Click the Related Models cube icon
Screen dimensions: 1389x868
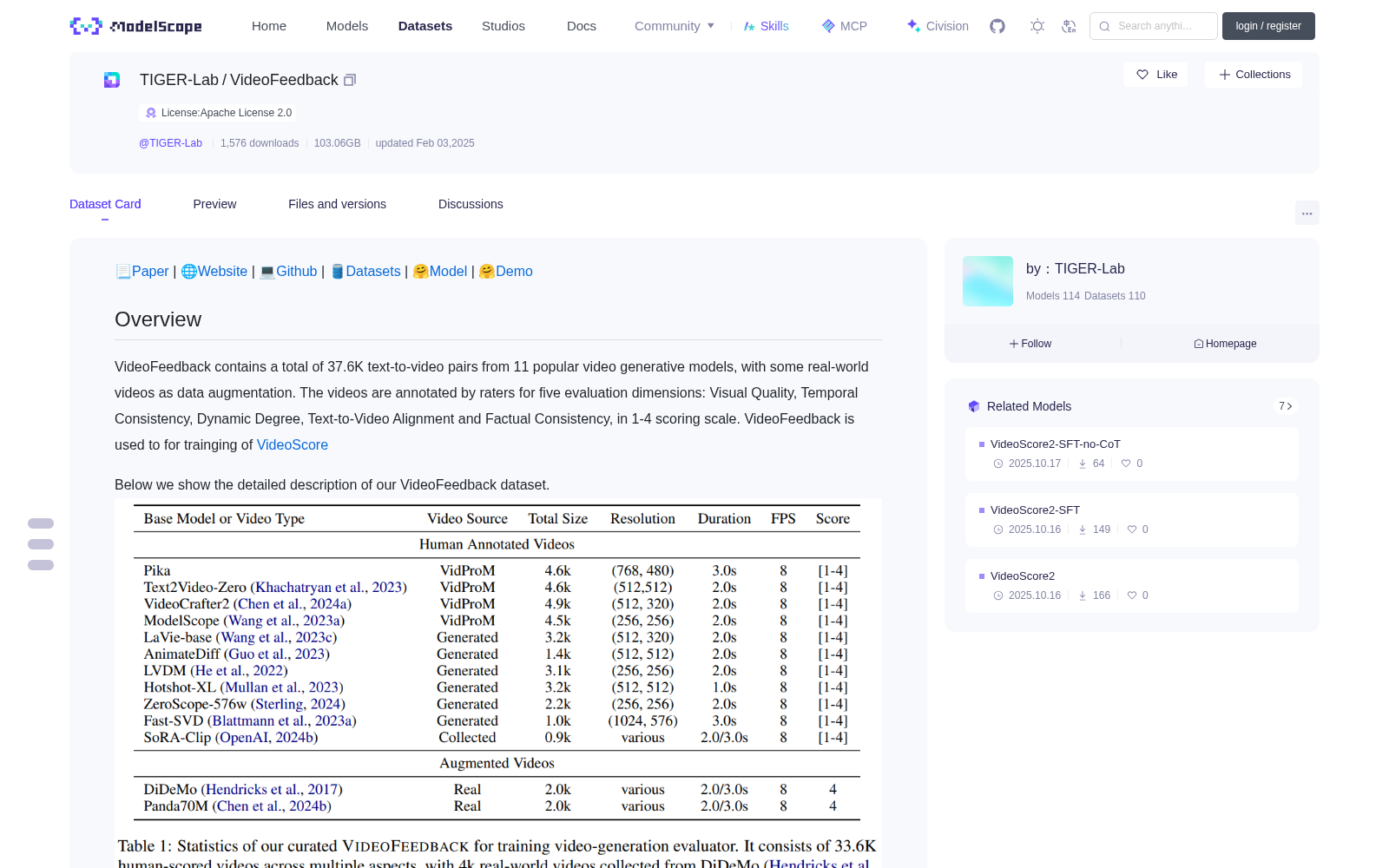[x=974, y=406]
